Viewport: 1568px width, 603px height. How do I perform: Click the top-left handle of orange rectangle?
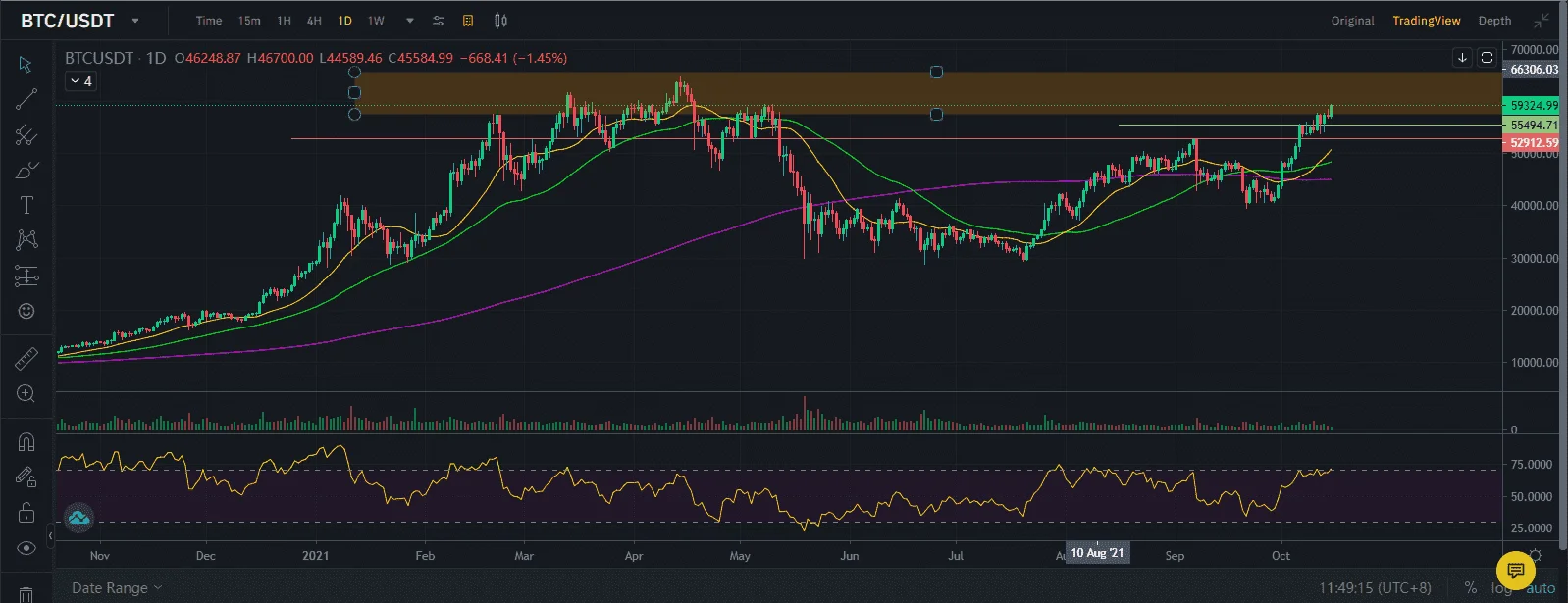click(355, 72)
